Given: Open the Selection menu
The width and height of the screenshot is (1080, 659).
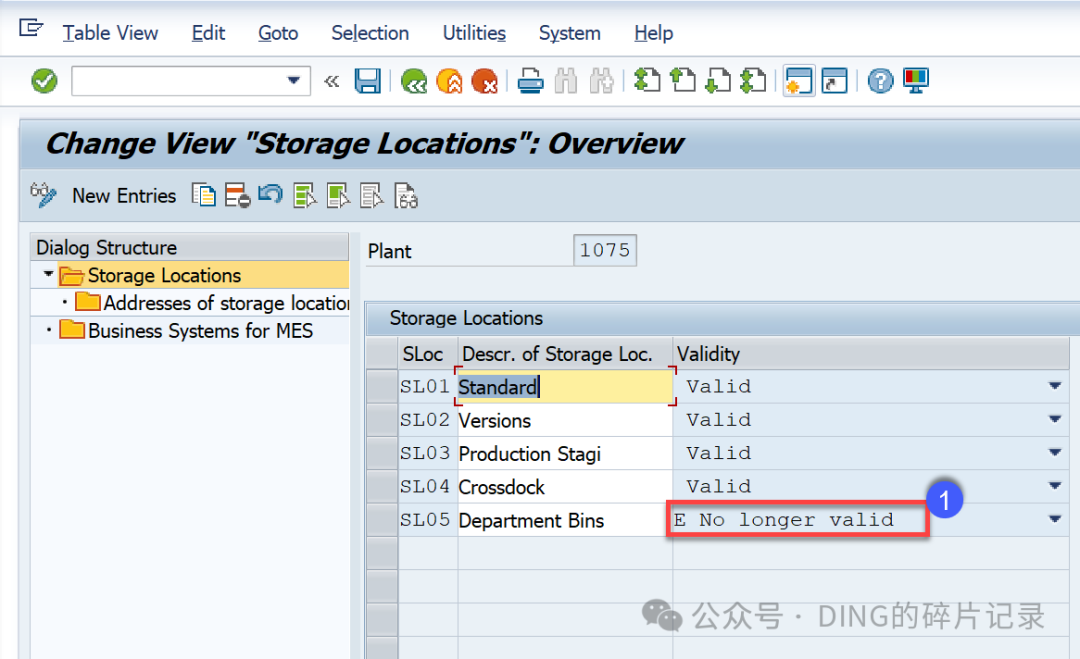Looking at the screenshot, I should (370, 33).
